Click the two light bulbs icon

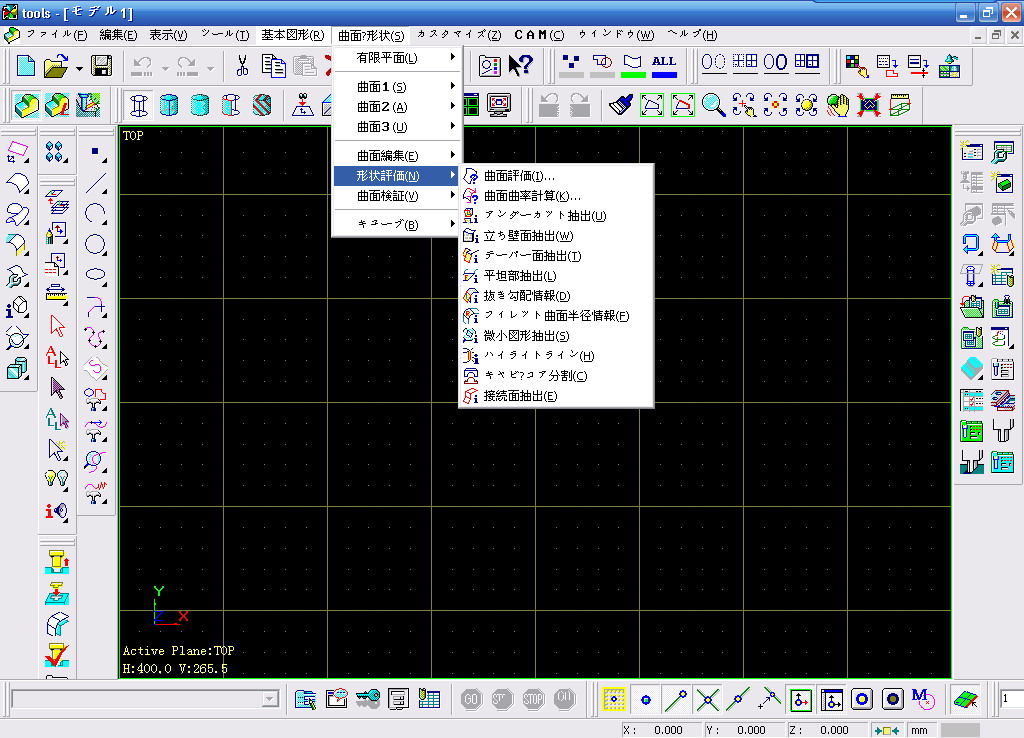(57, 479)
